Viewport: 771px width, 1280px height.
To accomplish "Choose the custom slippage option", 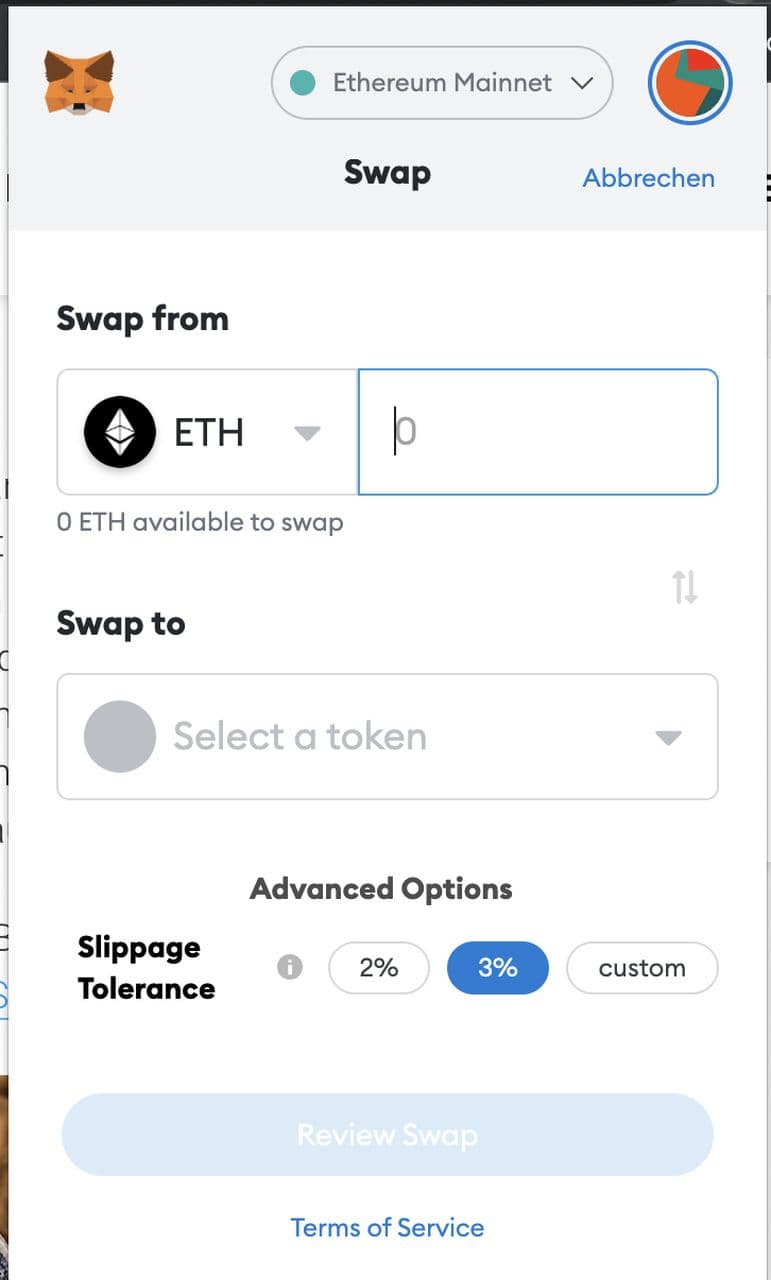I will [x=642, y=968].
